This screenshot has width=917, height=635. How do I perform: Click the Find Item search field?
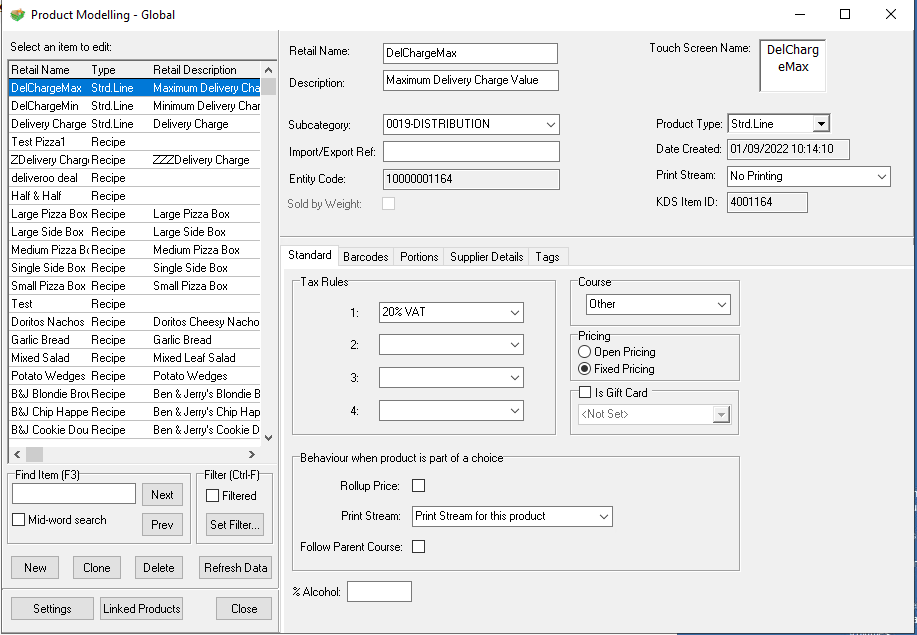74,494
